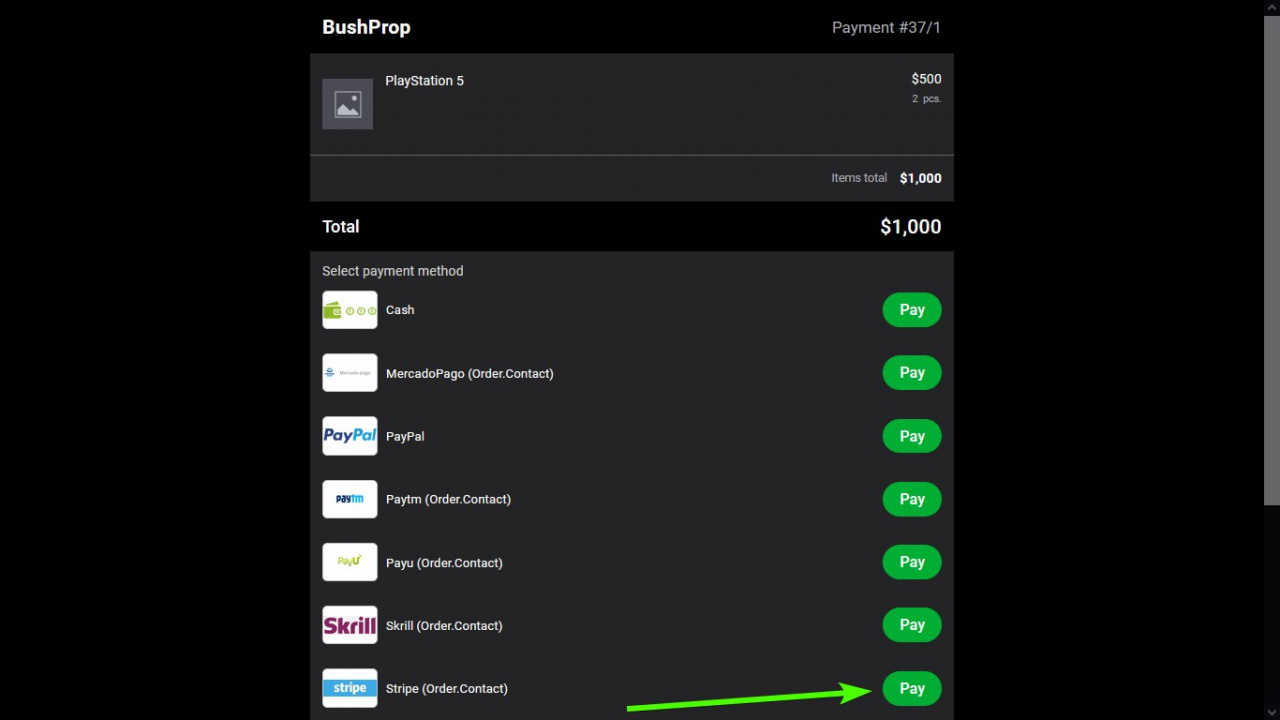1280x720 pixels.
Task: Click the page vertical scrollbar
Action: [1272, 360]
